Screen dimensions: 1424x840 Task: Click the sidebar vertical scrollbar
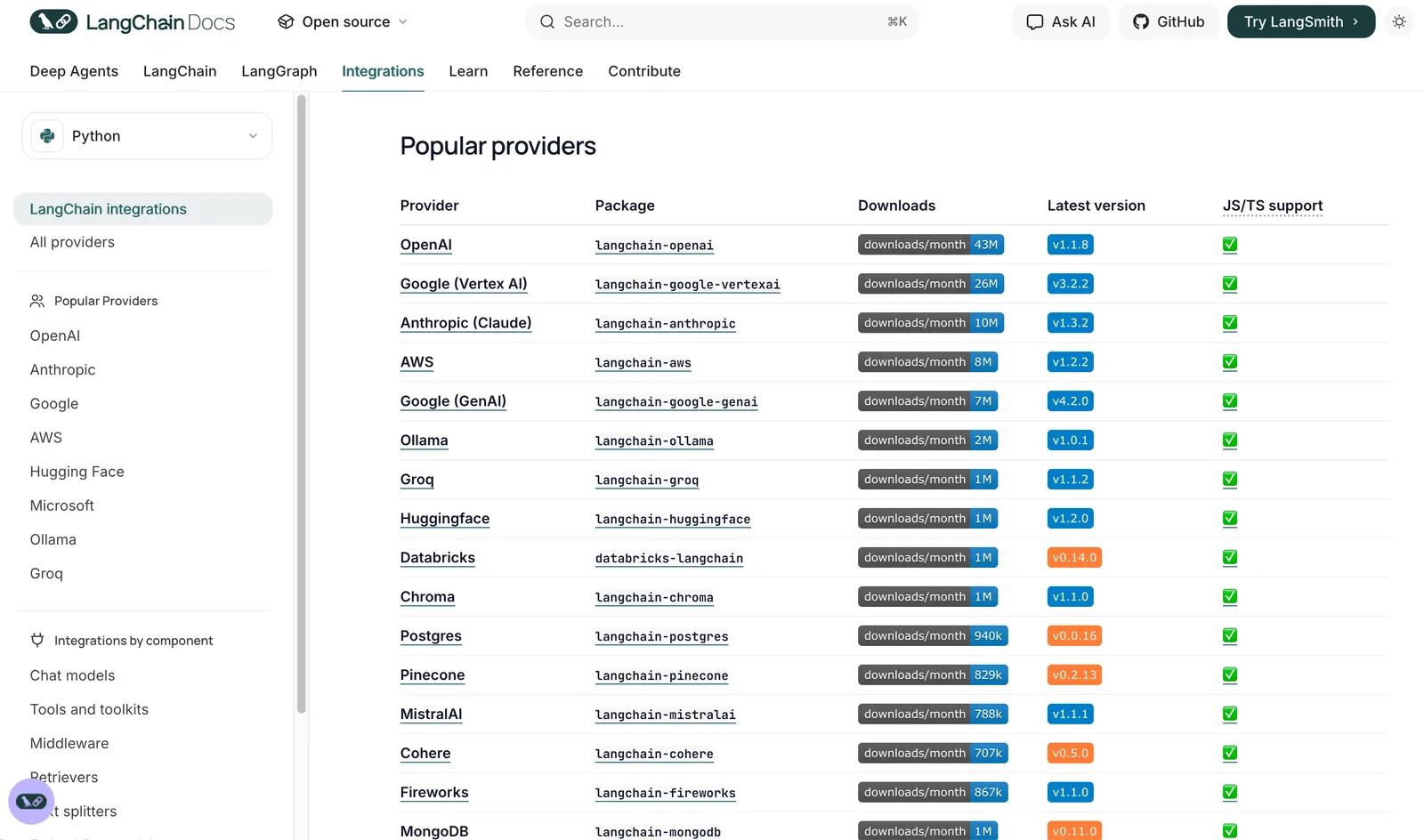click(302, 405)
